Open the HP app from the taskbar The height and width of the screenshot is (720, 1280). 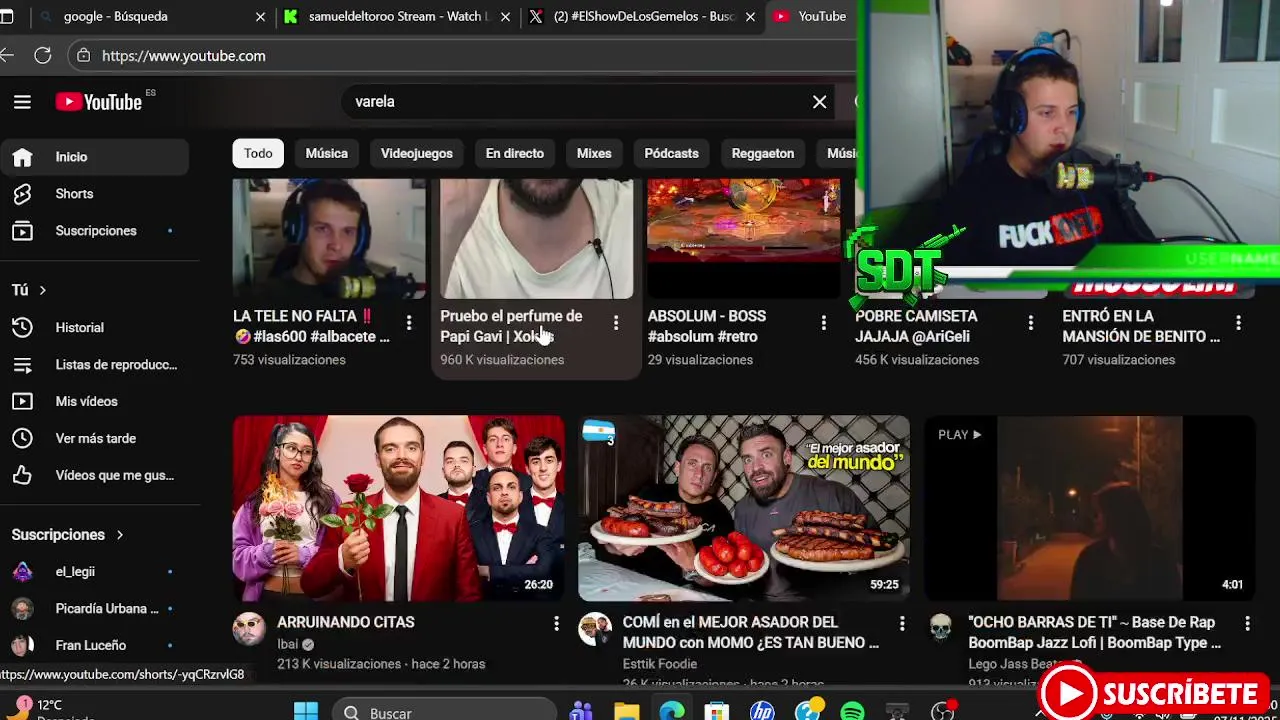tap(762, 711)
